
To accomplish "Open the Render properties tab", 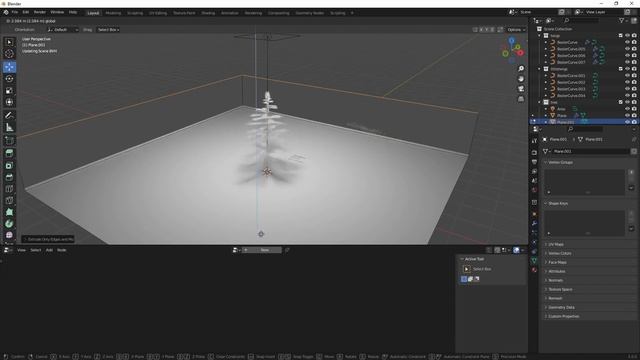I will (x=534, y=153).
